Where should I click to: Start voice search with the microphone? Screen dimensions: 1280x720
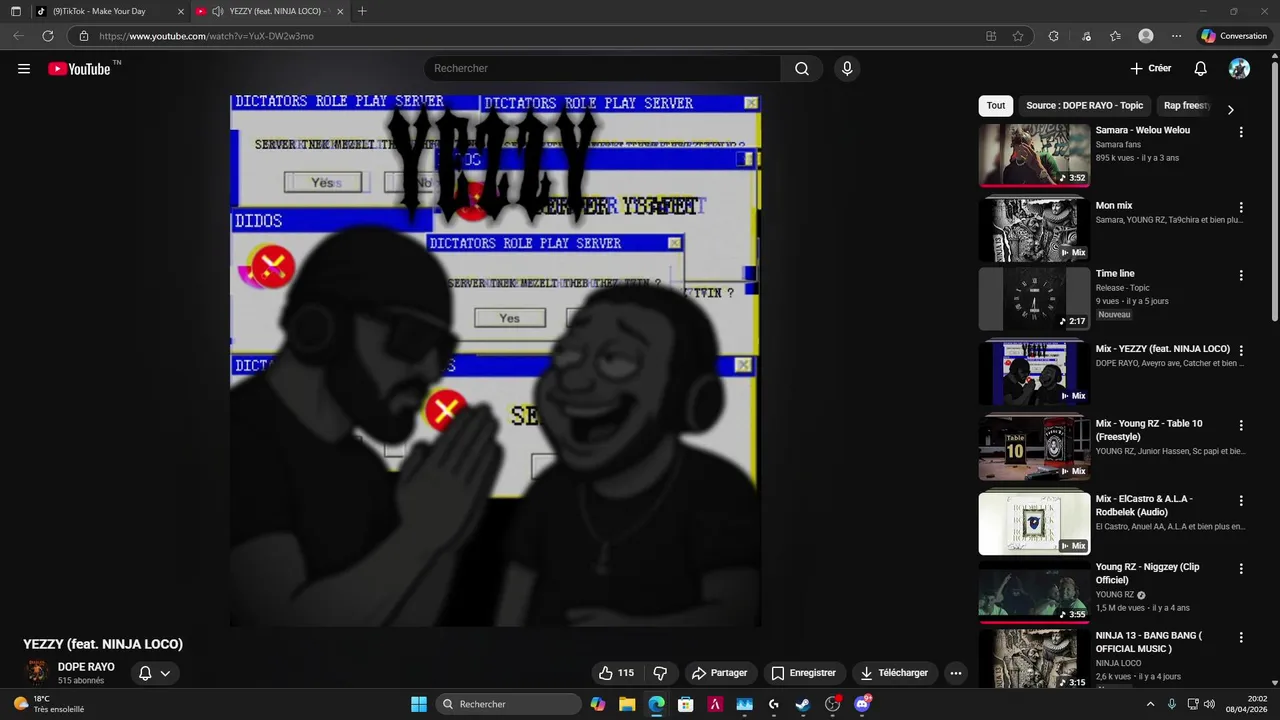coord(847,68)
